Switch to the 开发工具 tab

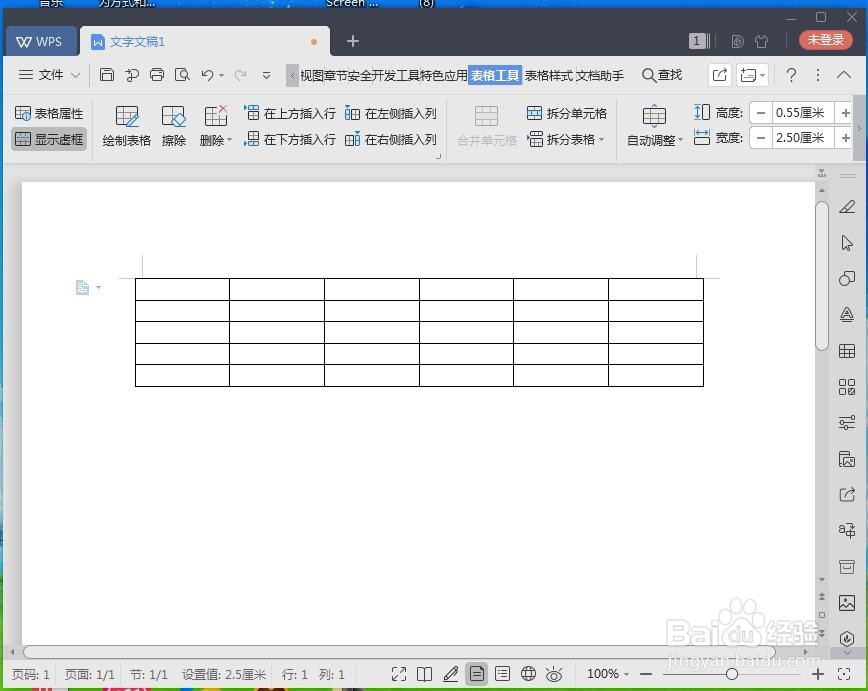coord(396,75)
